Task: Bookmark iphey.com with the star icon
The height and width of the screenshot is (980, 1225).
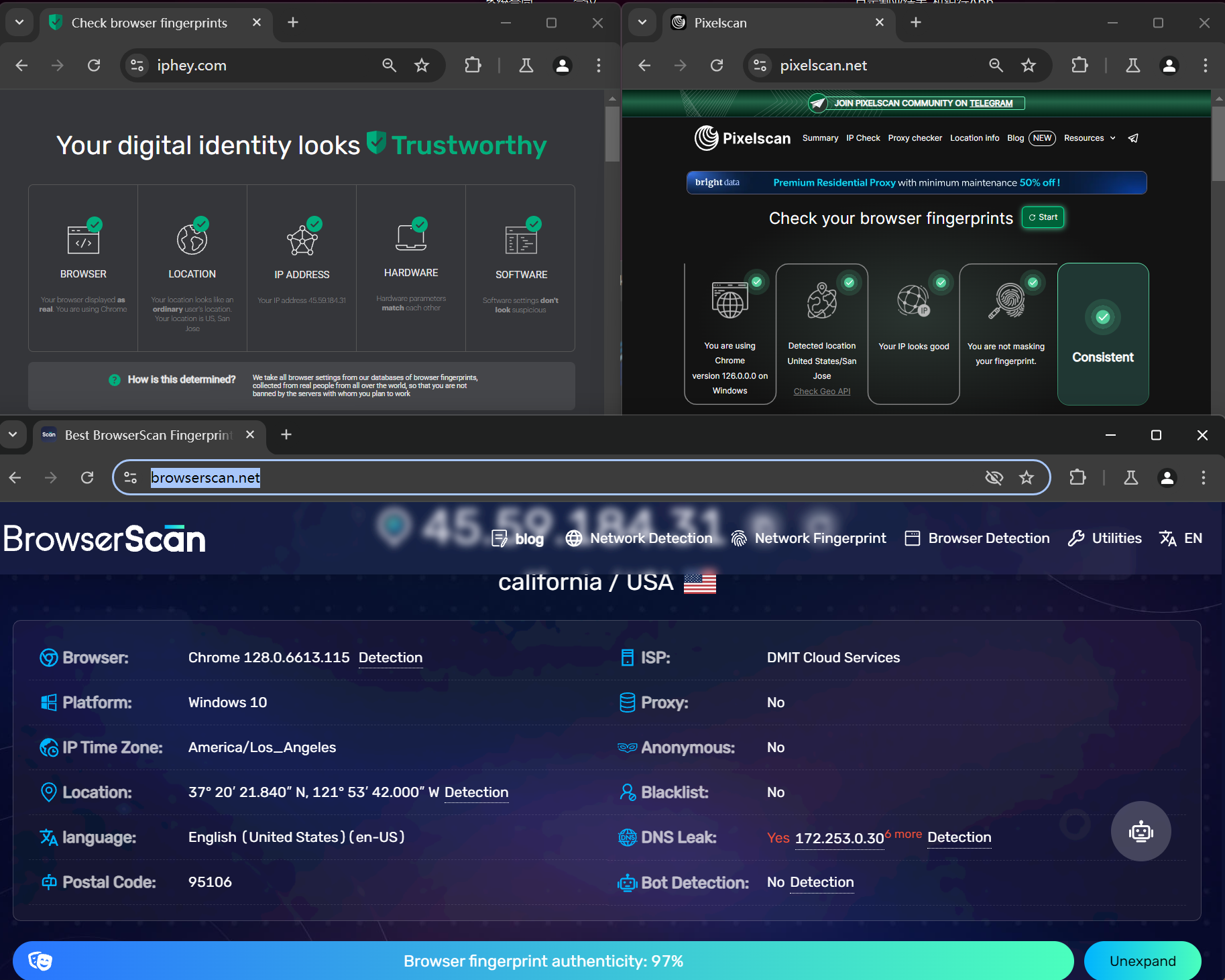Action: (422, 65)
